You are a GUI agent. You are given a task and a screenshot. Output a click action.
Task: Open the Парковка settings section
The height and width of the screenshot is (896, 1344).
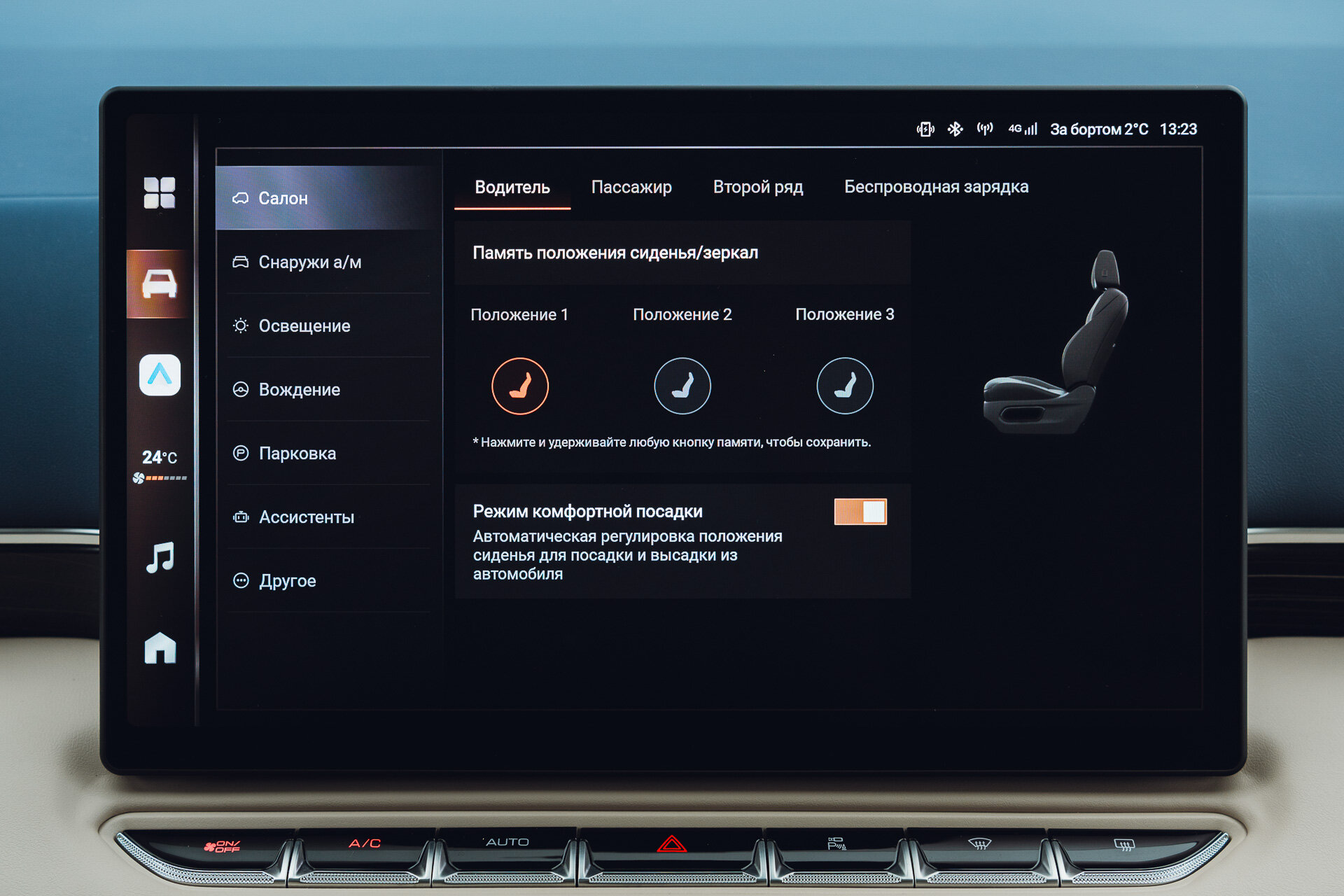[297, 454]
